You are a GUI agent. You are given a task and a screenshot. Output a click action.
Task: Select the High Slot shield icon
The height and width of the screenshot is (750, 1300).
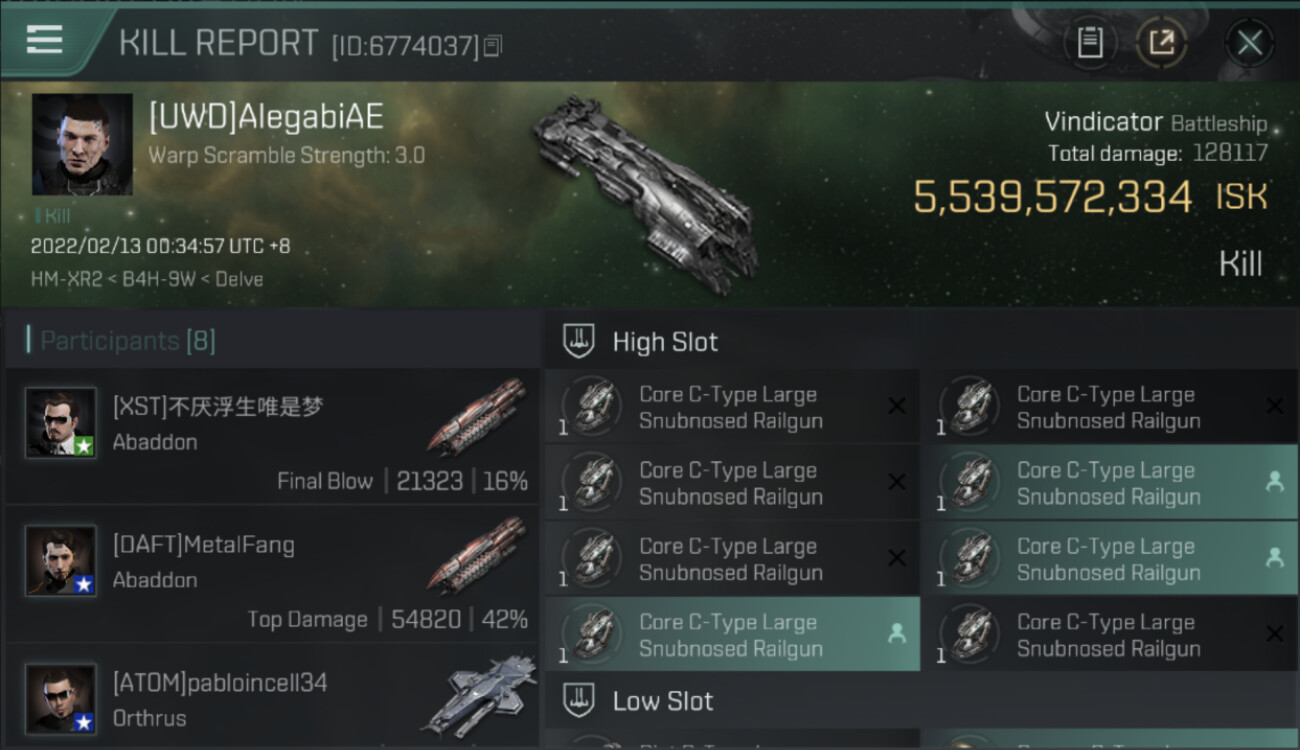[579, 341]
